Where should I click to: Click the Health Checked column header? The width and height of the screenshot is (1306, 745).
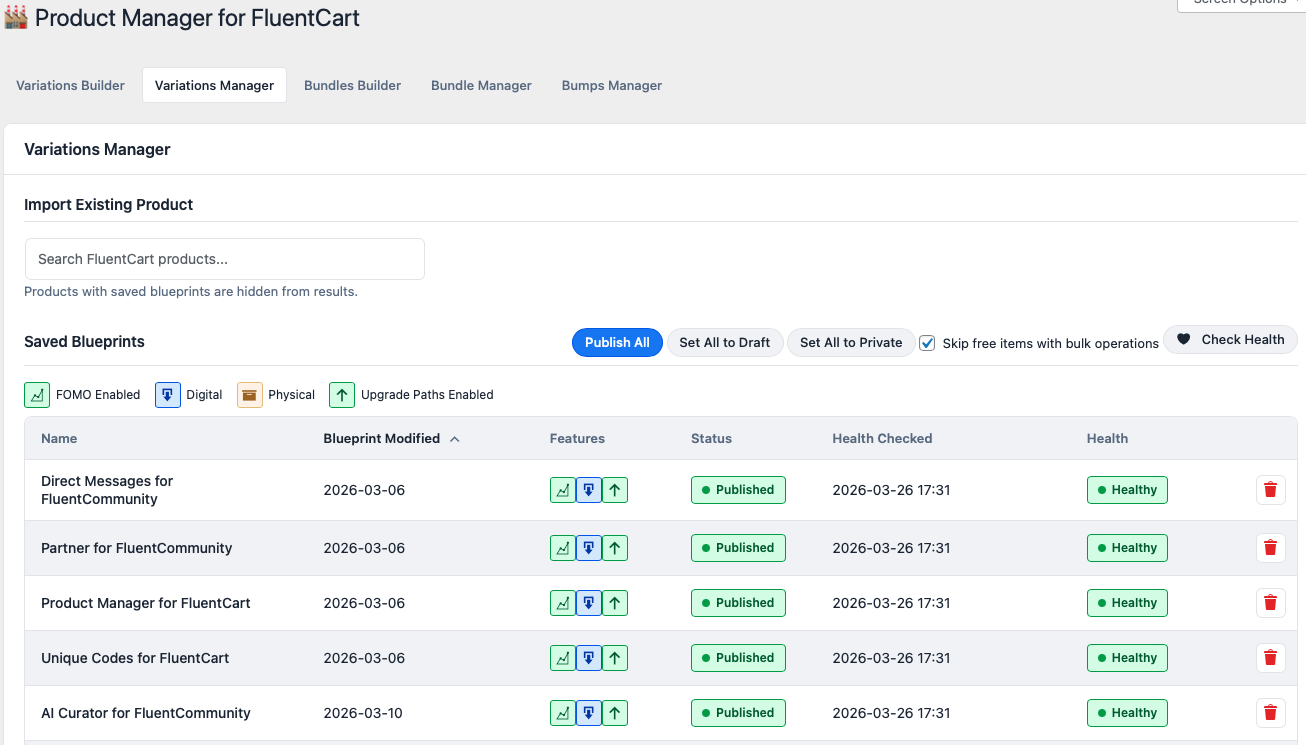click(882, 439)
